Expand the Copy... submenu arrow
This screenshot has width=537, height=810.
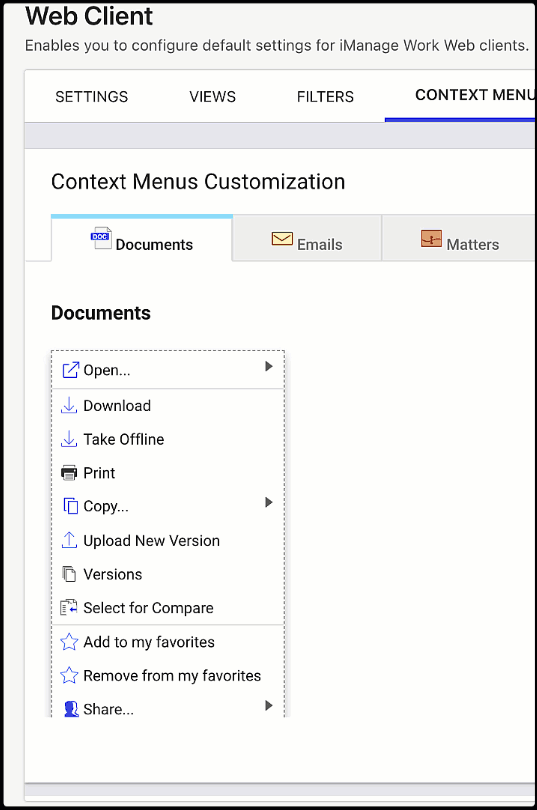pos(268,502)
